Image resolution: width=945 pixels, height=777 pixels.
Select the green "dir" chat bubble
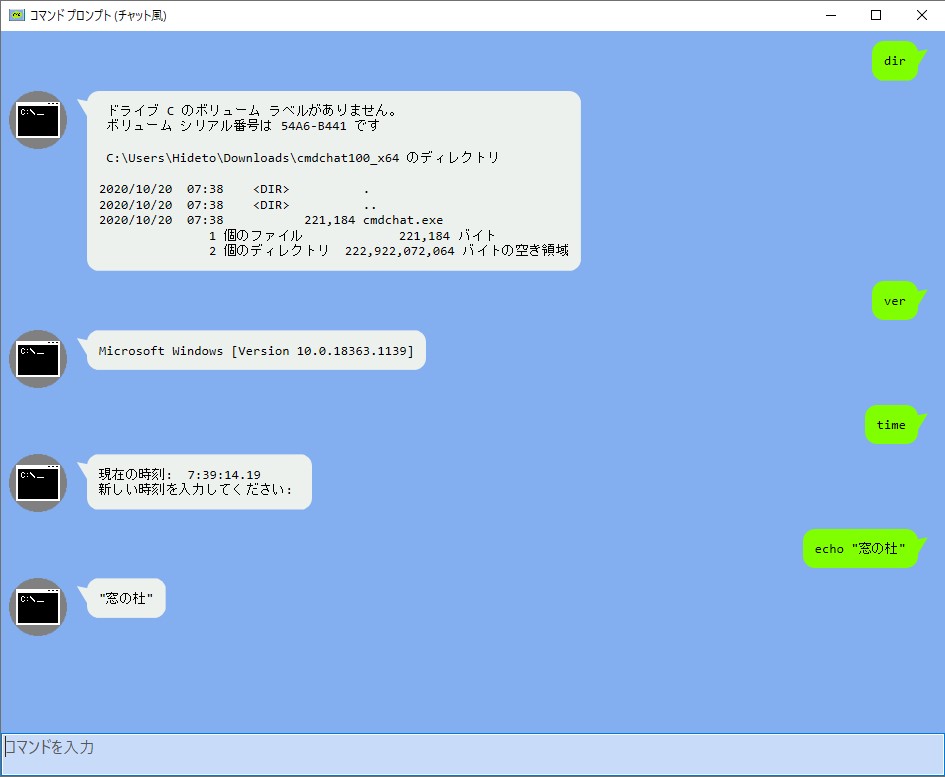(896, 61)
